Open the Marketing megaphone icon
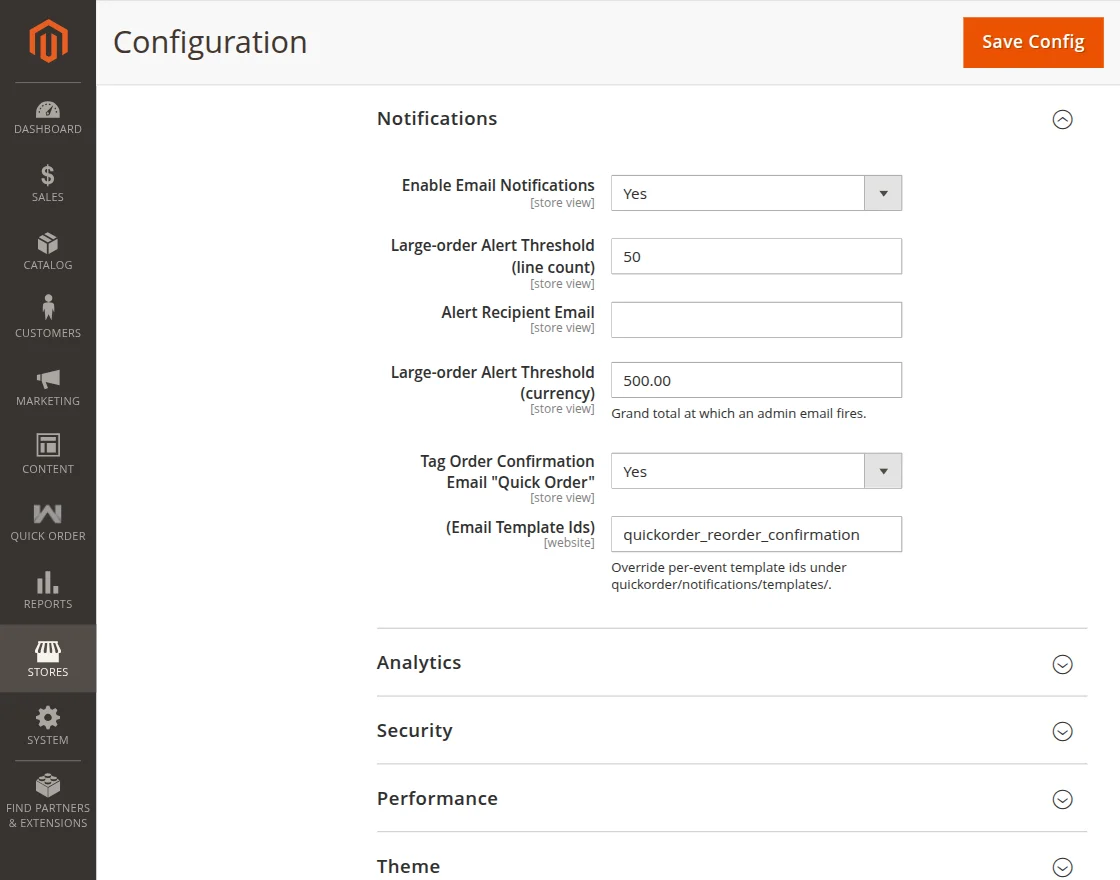This screenshot has width=1120, height=880. click(48, 379)
